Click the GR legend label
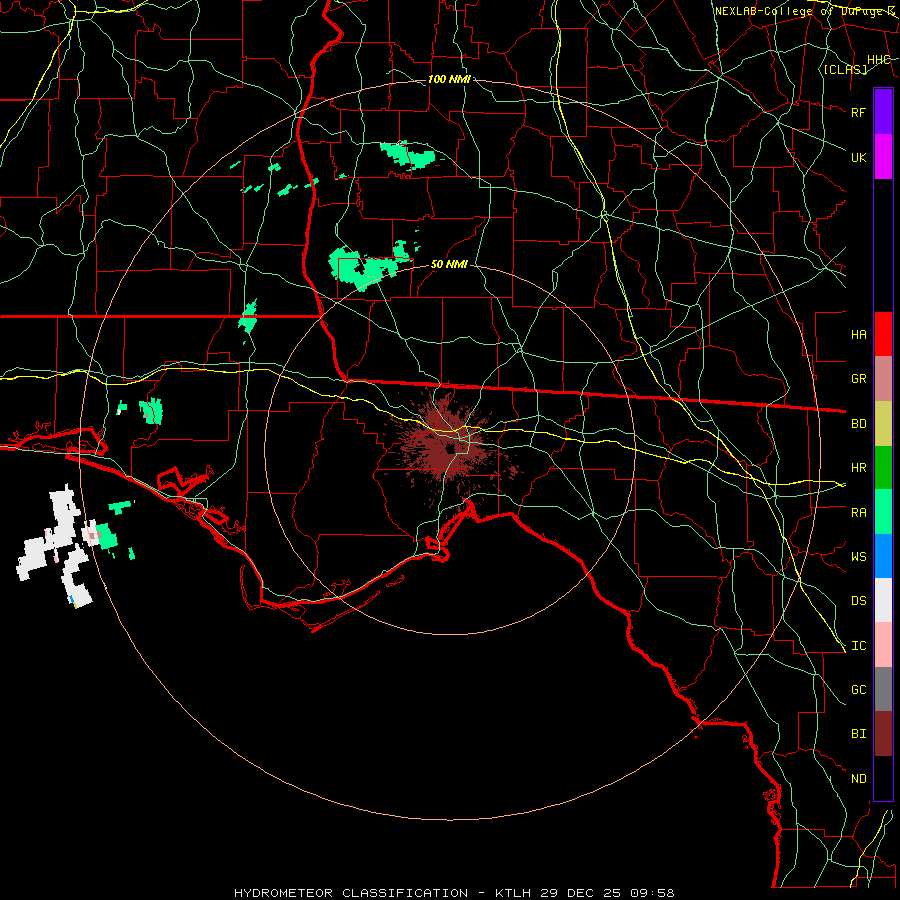Viewport: 900px width, 900px height. [x=859, y=379]
